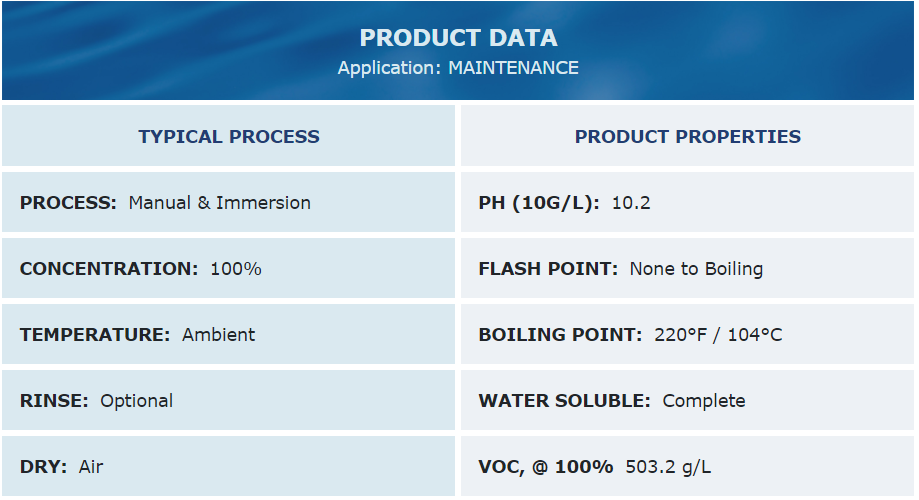
Task: Select the Application: MAINTENANCE subtitle
Action: (x=458, y=68)
